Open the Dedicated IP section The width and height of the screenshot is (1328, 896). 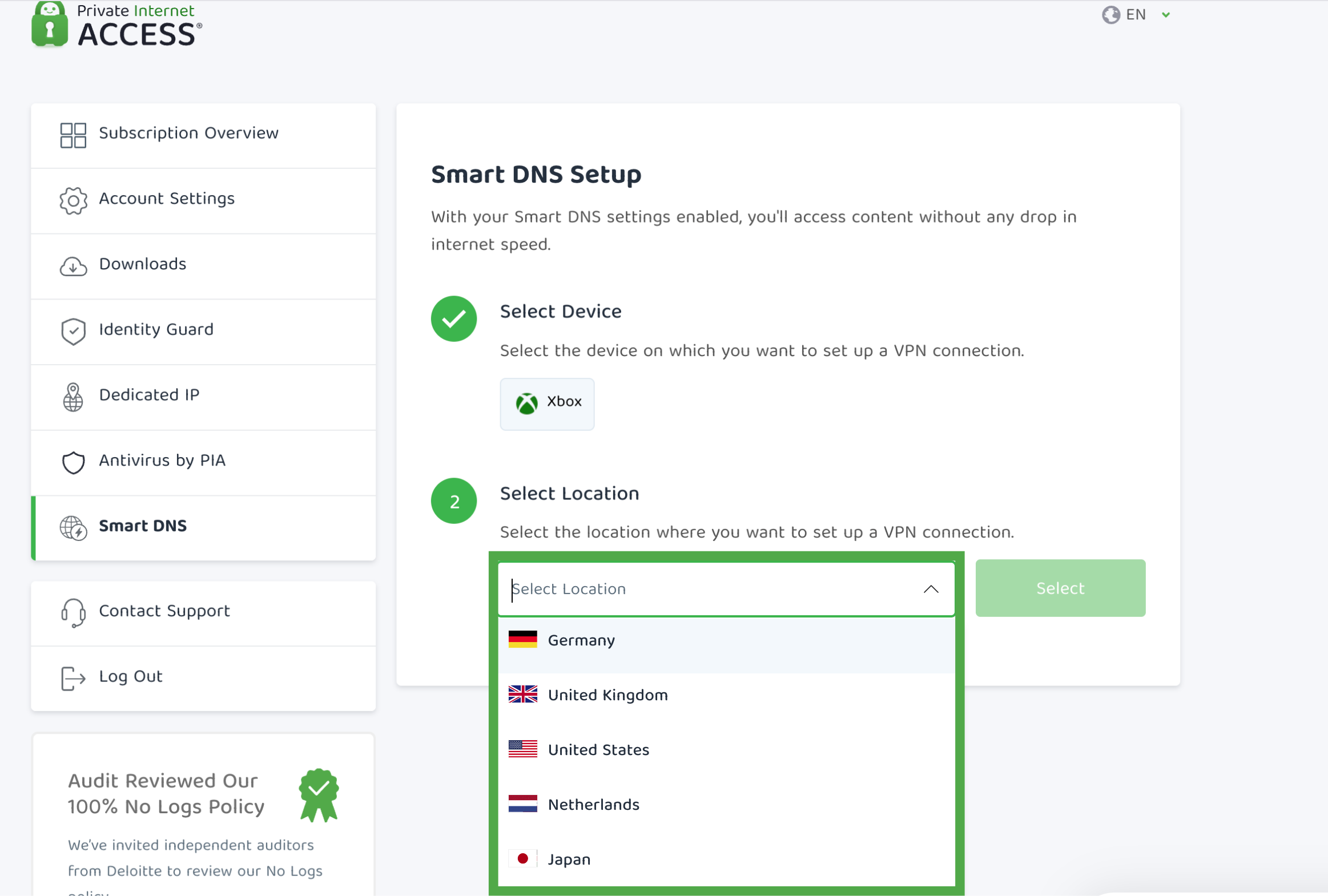tap(203, 397)
